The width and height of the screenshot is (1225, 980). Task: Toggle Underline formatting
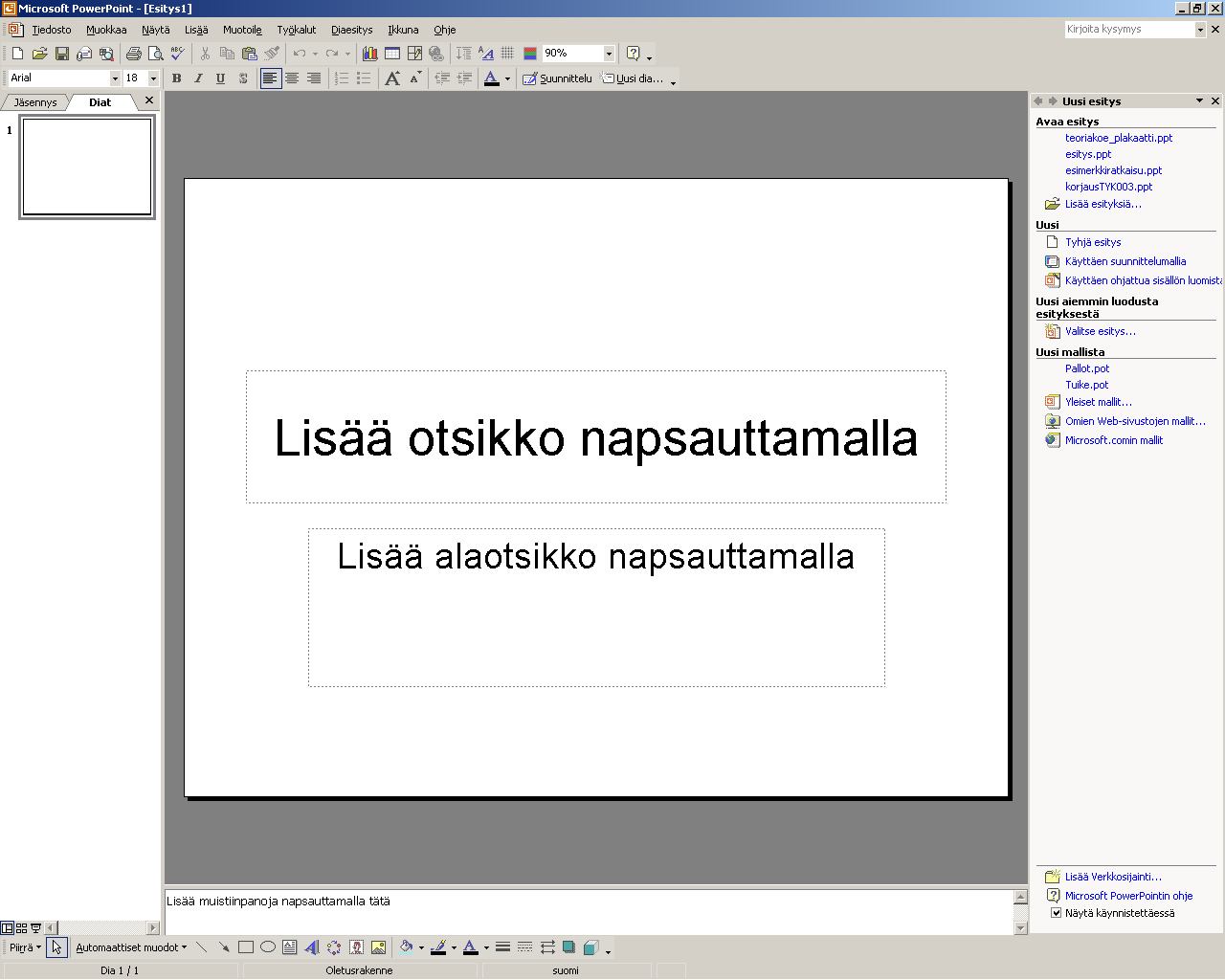point(220,78)
